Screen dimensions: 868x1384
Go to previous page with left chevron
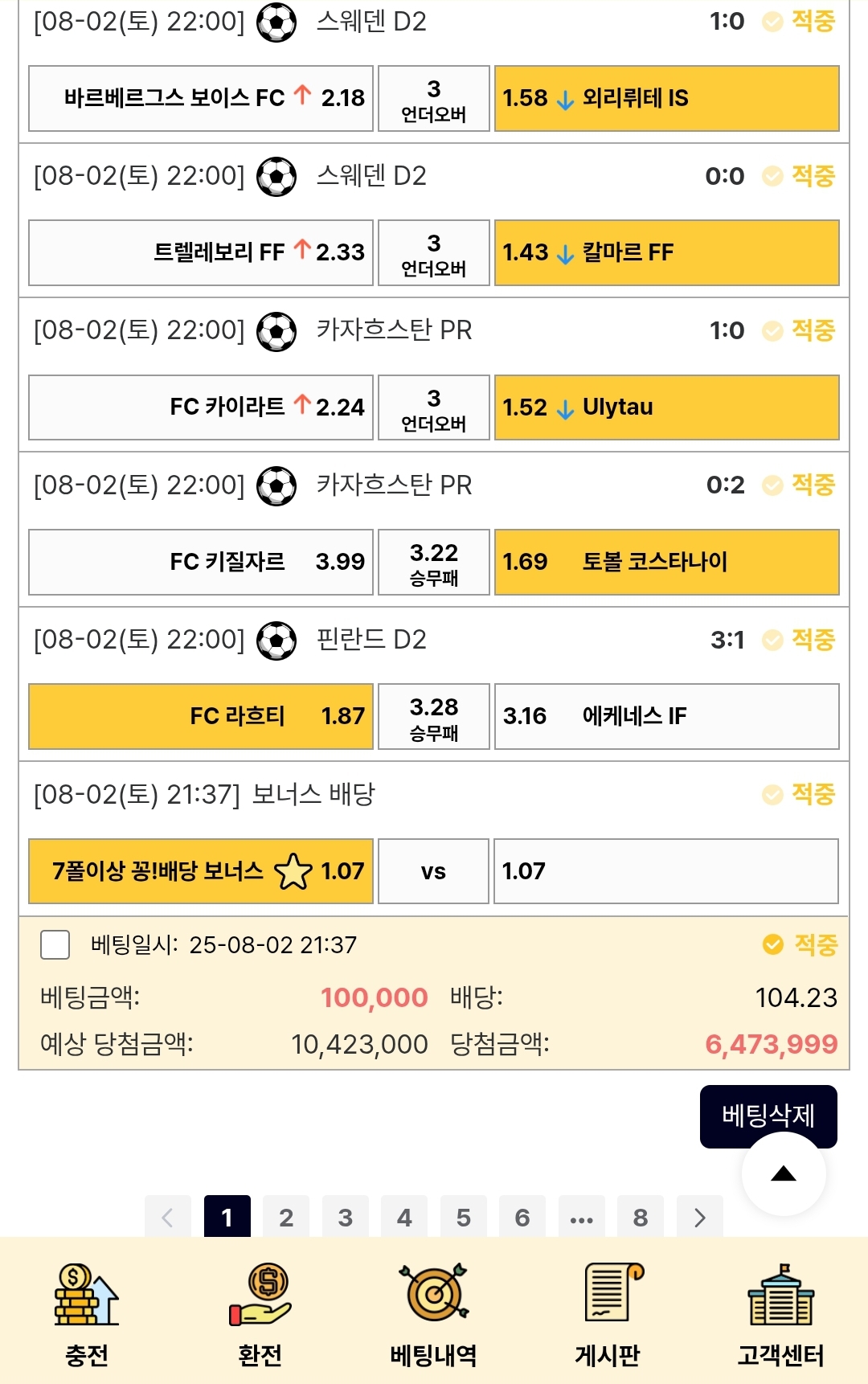tap(168, 1218)
